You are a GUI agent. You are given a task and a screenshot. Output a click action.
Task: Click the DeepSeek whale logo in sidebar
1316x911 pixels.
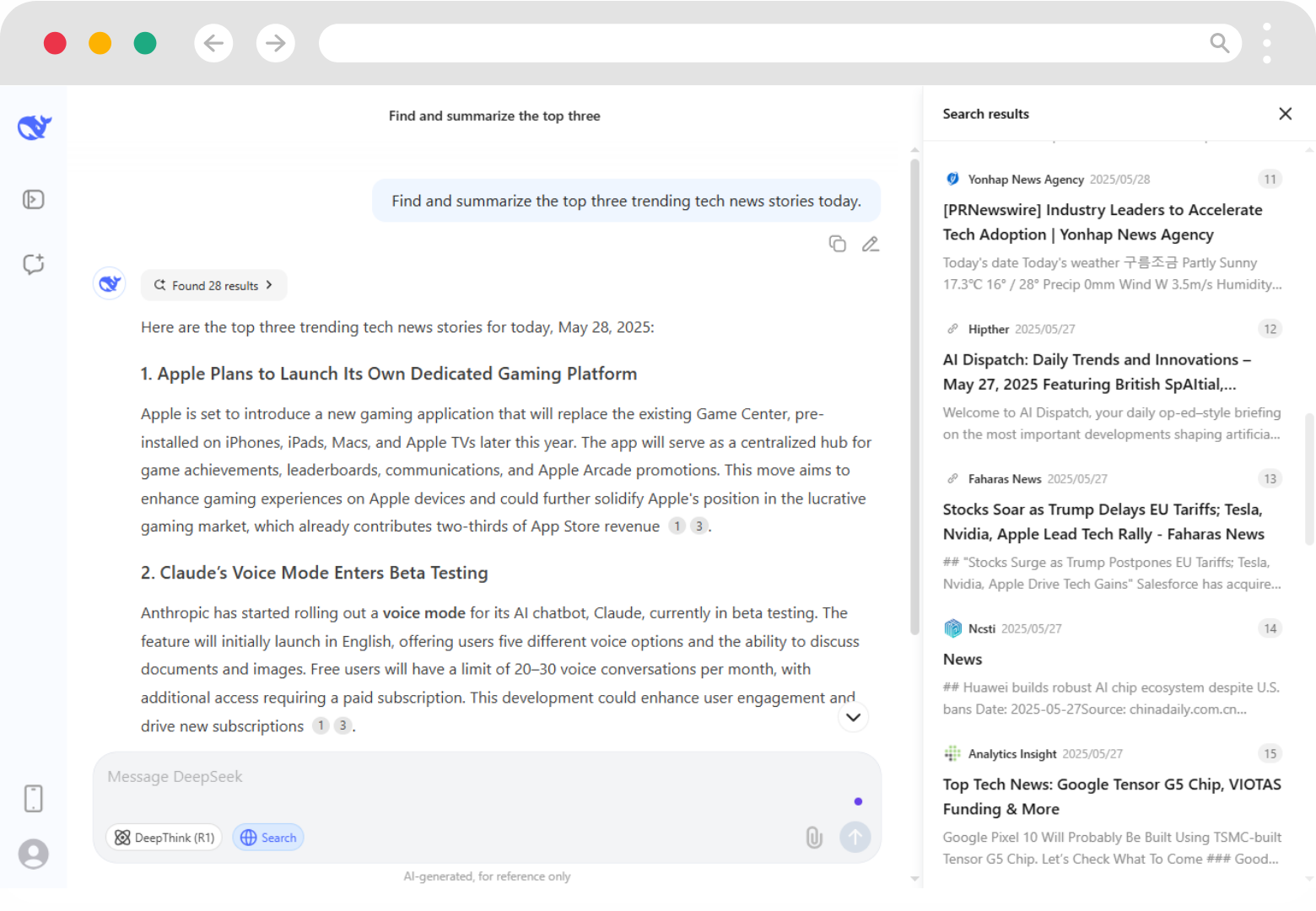coord(35,127)
